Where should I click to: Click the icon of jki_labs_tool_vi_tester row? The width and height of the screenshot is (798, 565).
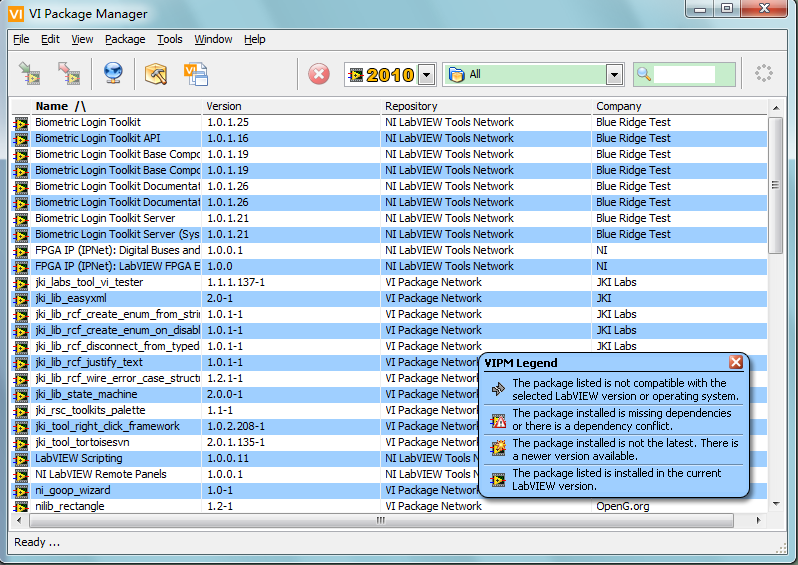click(21, 283)
